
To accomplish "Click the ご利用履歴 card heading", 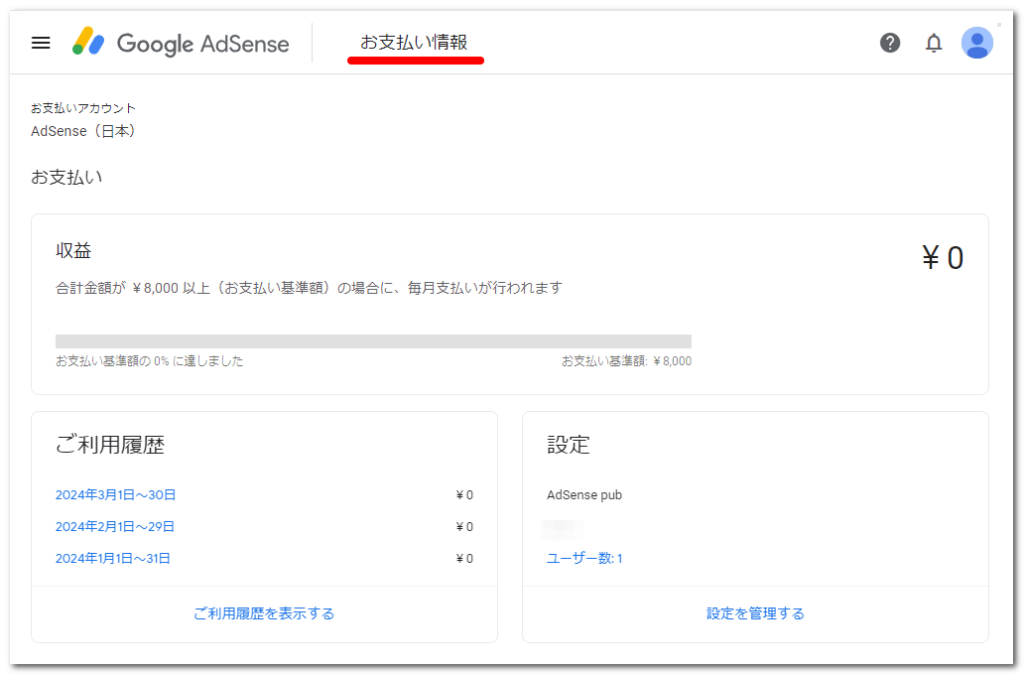I will point(110,446).
